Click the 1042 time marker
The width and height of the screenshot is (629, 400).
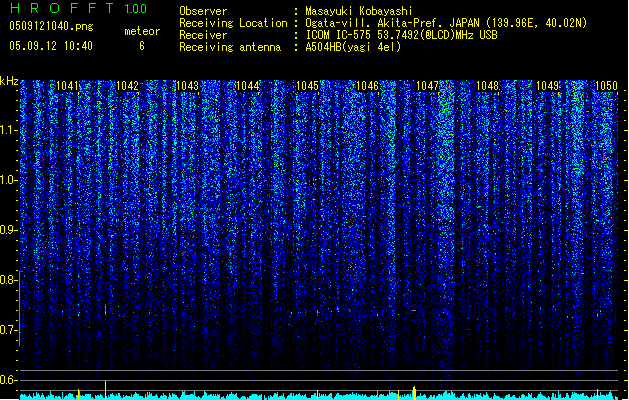pyautogui.click(x=127, y=86)
